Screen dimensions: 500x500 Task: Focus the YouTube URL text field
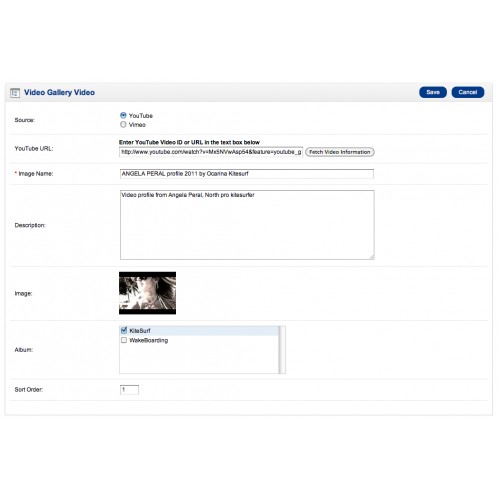pyautogui.click(x=211, y=152)
